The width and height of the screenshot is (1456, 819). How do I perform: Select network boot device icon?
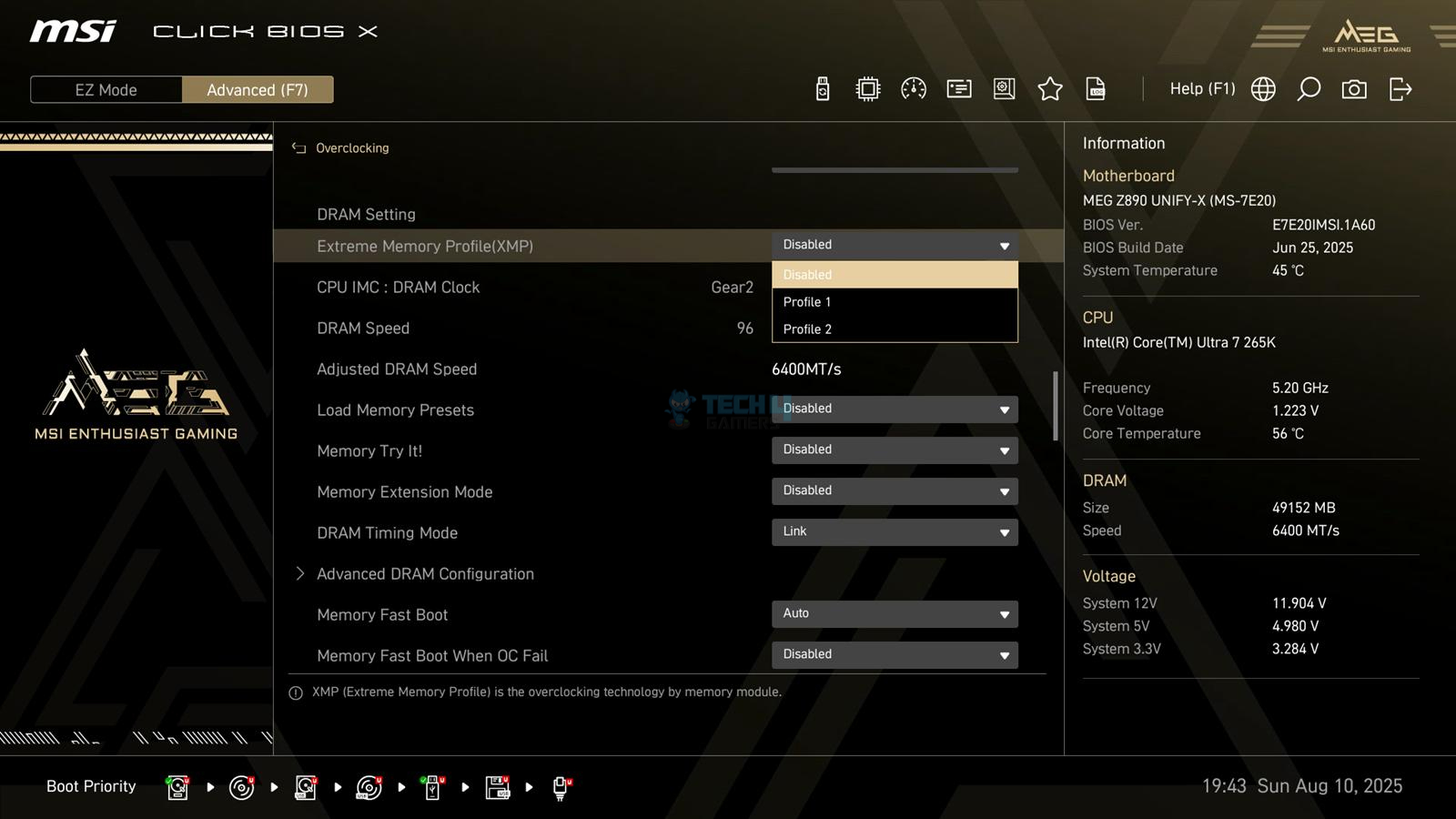point(561,787)
